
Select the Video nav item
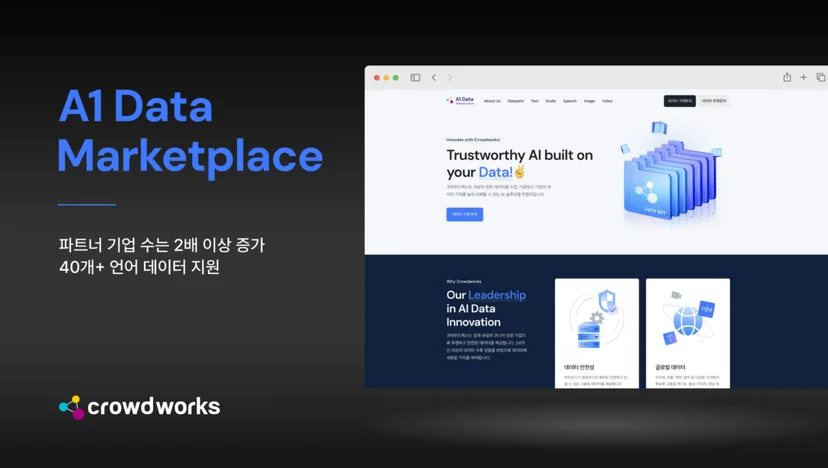(607, 101)
